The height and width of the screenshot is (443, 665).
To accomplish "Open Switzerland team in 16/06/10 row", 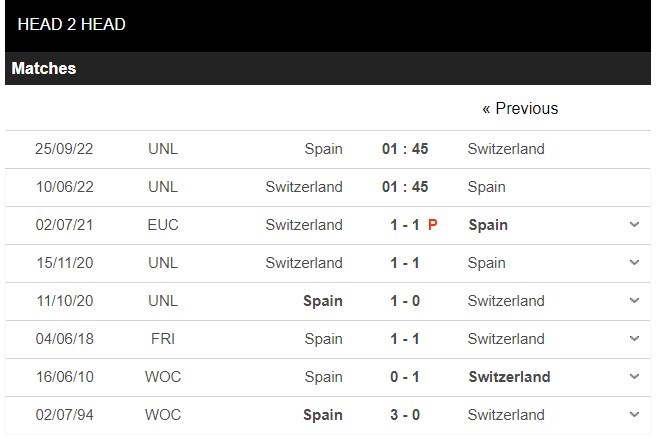I will click(509, 377).
